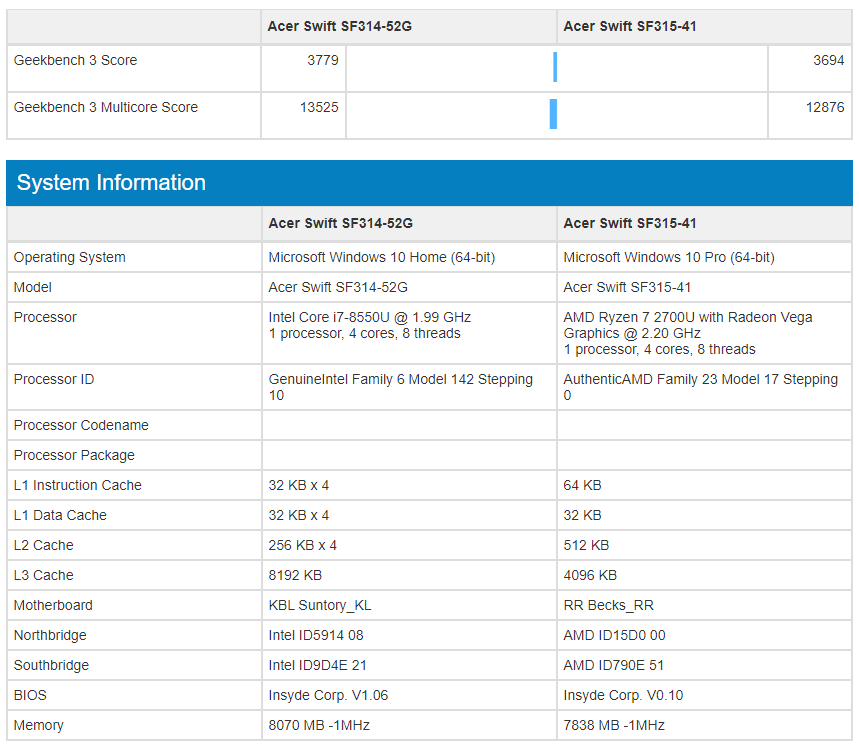Select AuthenticAMD Family 23 Model 17 cell
859x746 pixels.
pos(705,387)
